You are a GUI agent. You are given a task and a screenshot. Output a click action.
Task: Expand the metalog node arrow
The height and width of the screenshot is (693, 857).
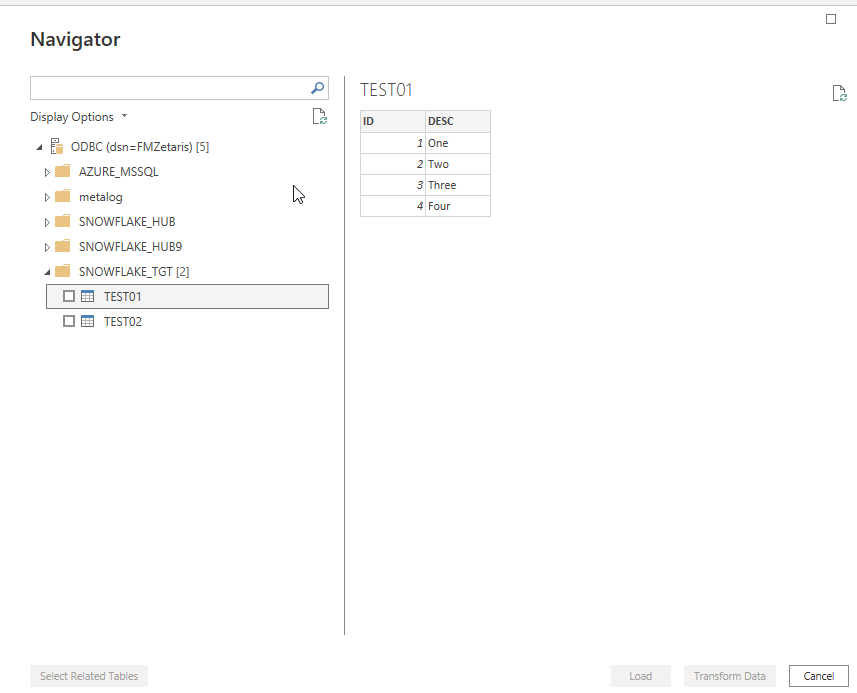47,197
